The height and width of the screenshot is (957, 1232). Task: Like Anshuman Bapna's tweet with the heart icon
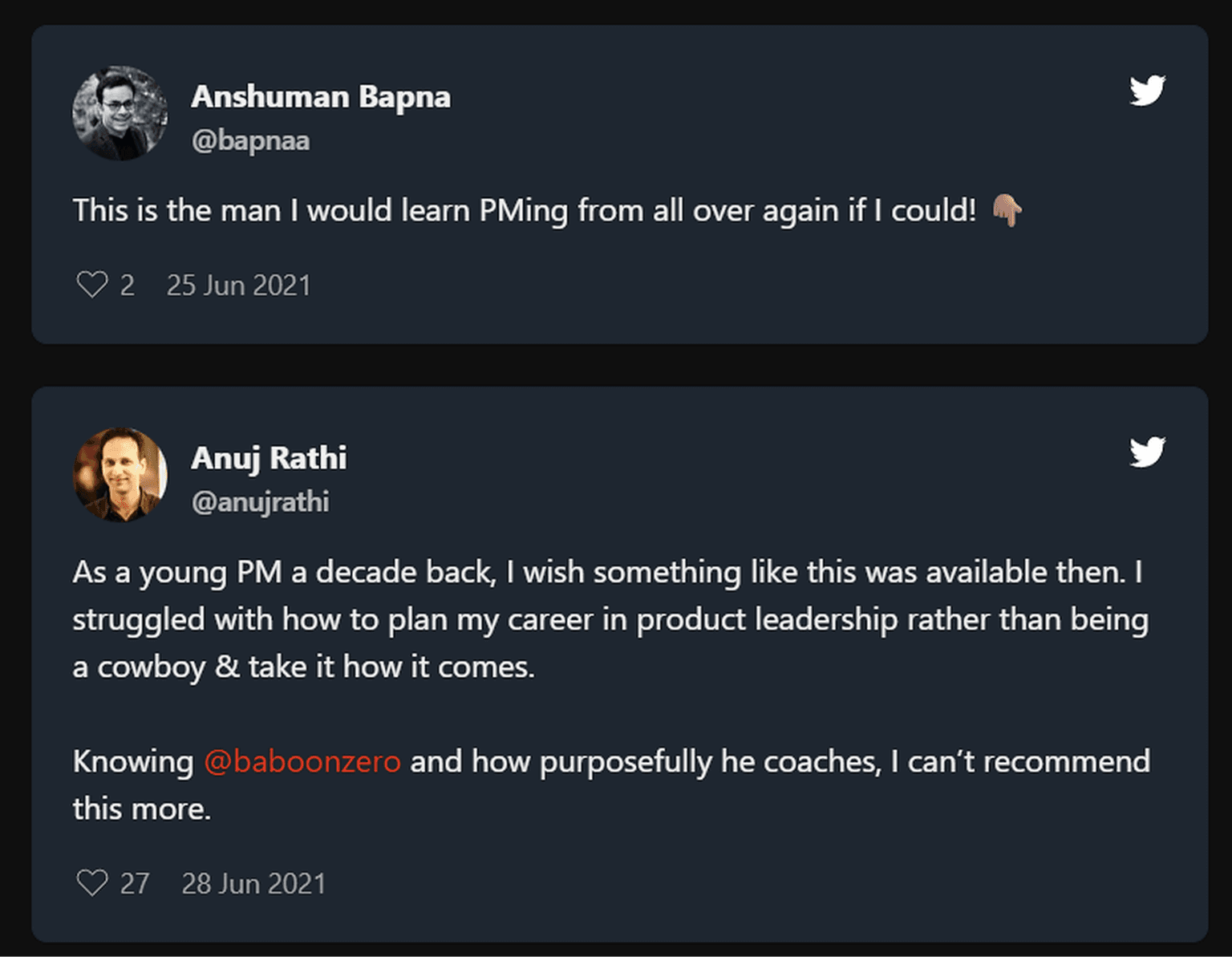click(92, 285)
